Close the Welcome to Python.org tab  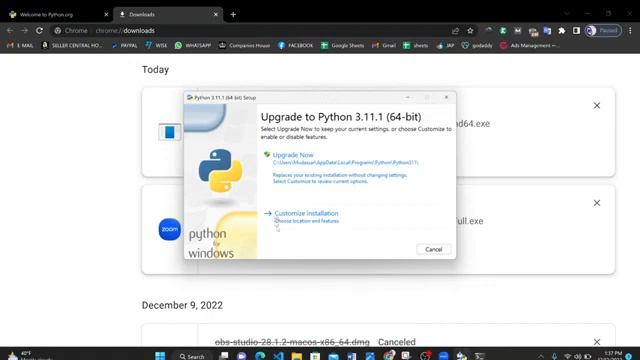pos(106,14)
